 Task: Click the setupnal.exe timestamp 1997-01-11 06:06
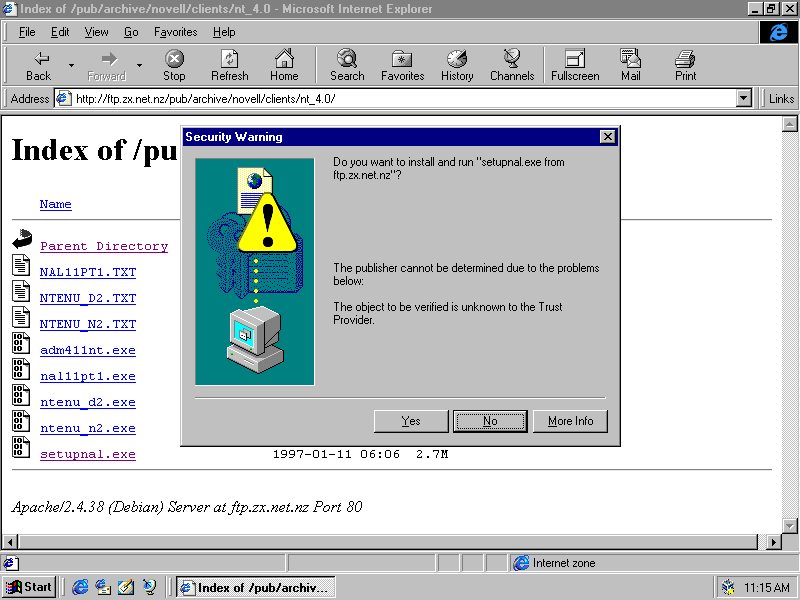click(336, 454)
